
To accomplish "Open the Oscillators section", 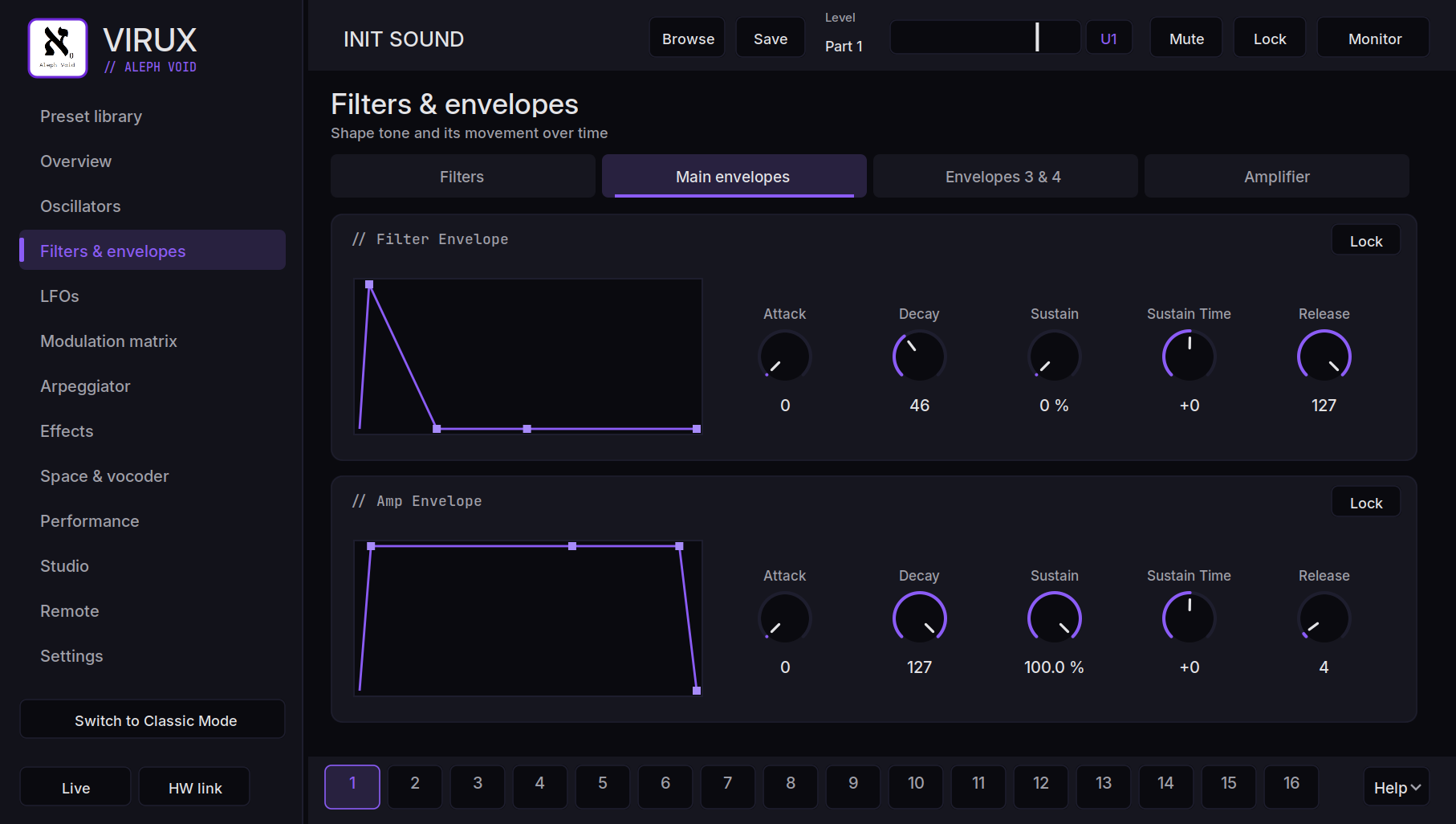I will (x=153, y=206).
